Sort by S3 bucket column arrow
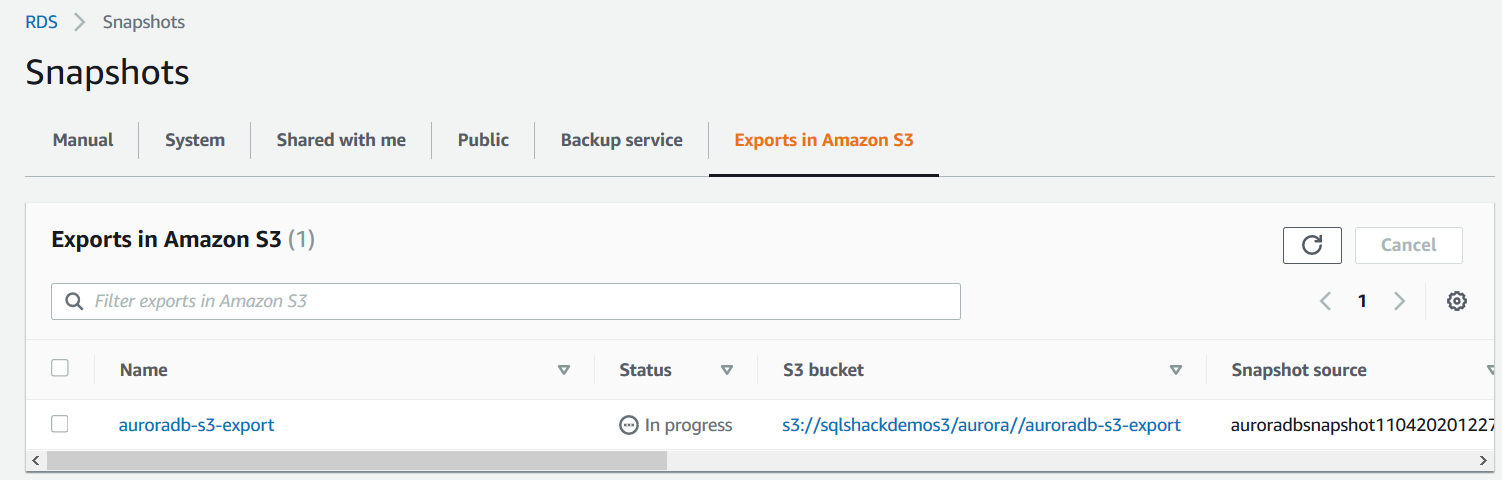The height and width of the screenshot is (480, 1502). coord(1176,370)
